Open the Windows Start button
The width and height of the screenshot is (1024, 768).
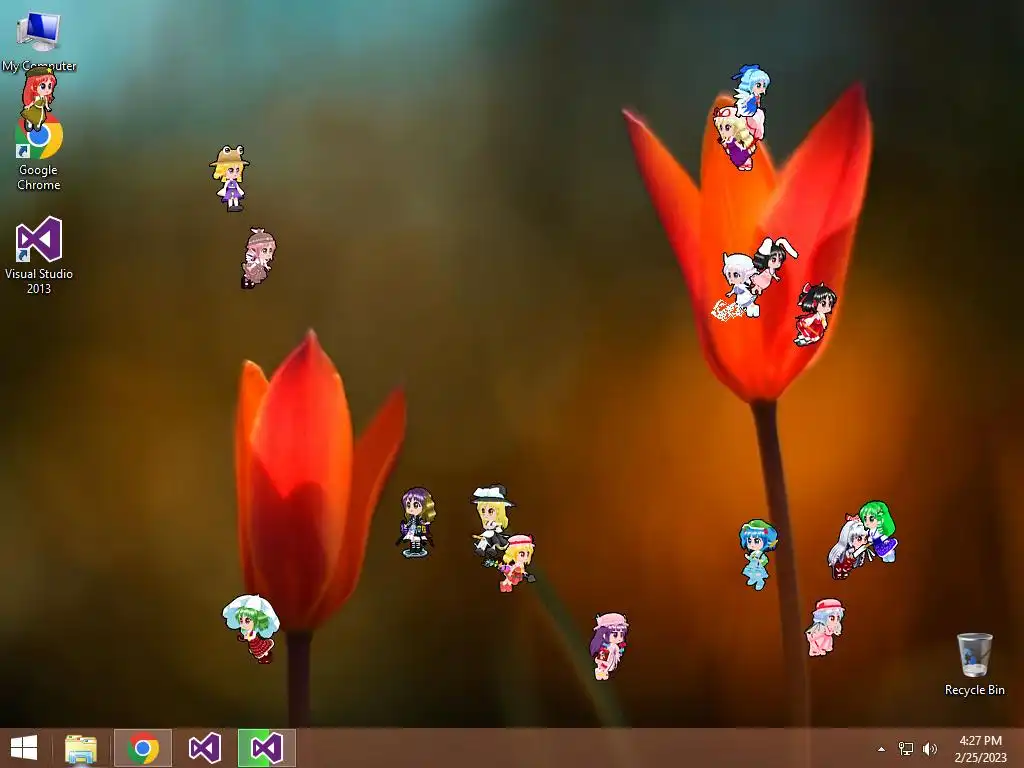[x=24, y=748]
